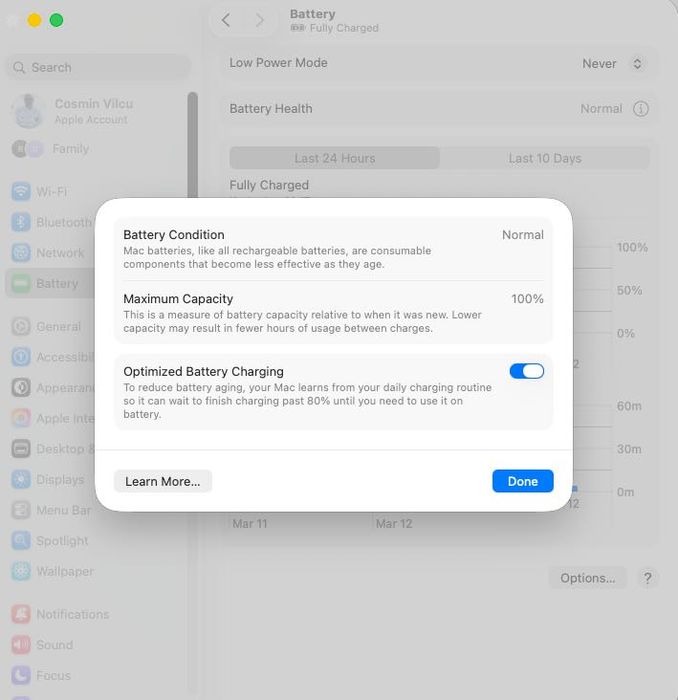Screen dimensions: 678x700
Task: Click the Maximum Capacity 100% value
Action: (527, 299)
